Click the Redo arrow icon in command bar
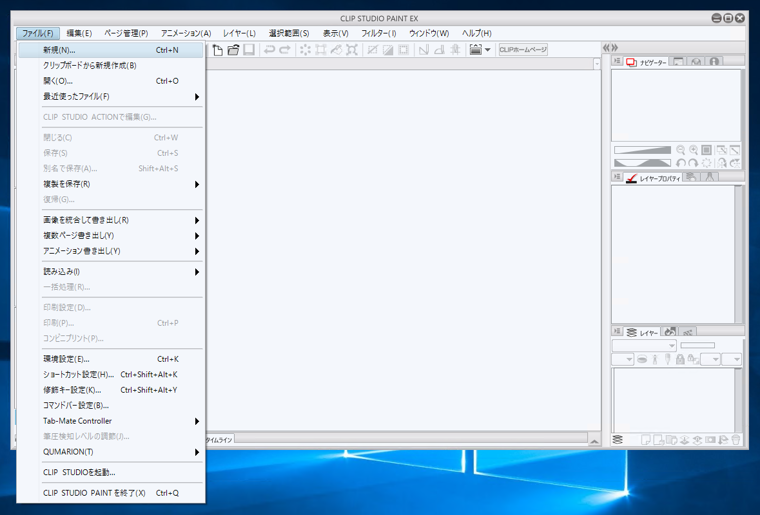Image resolution: width=760 pixels, height=515 pixels. 285,49
